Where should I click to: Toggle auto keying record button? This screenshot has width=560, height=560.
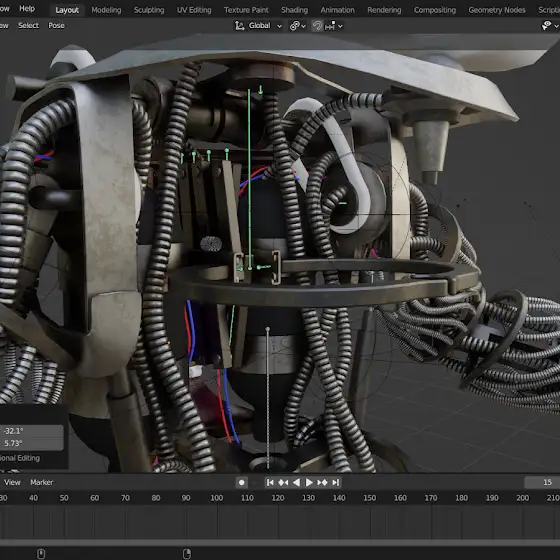pyautogui.click(x=241, y=482)
